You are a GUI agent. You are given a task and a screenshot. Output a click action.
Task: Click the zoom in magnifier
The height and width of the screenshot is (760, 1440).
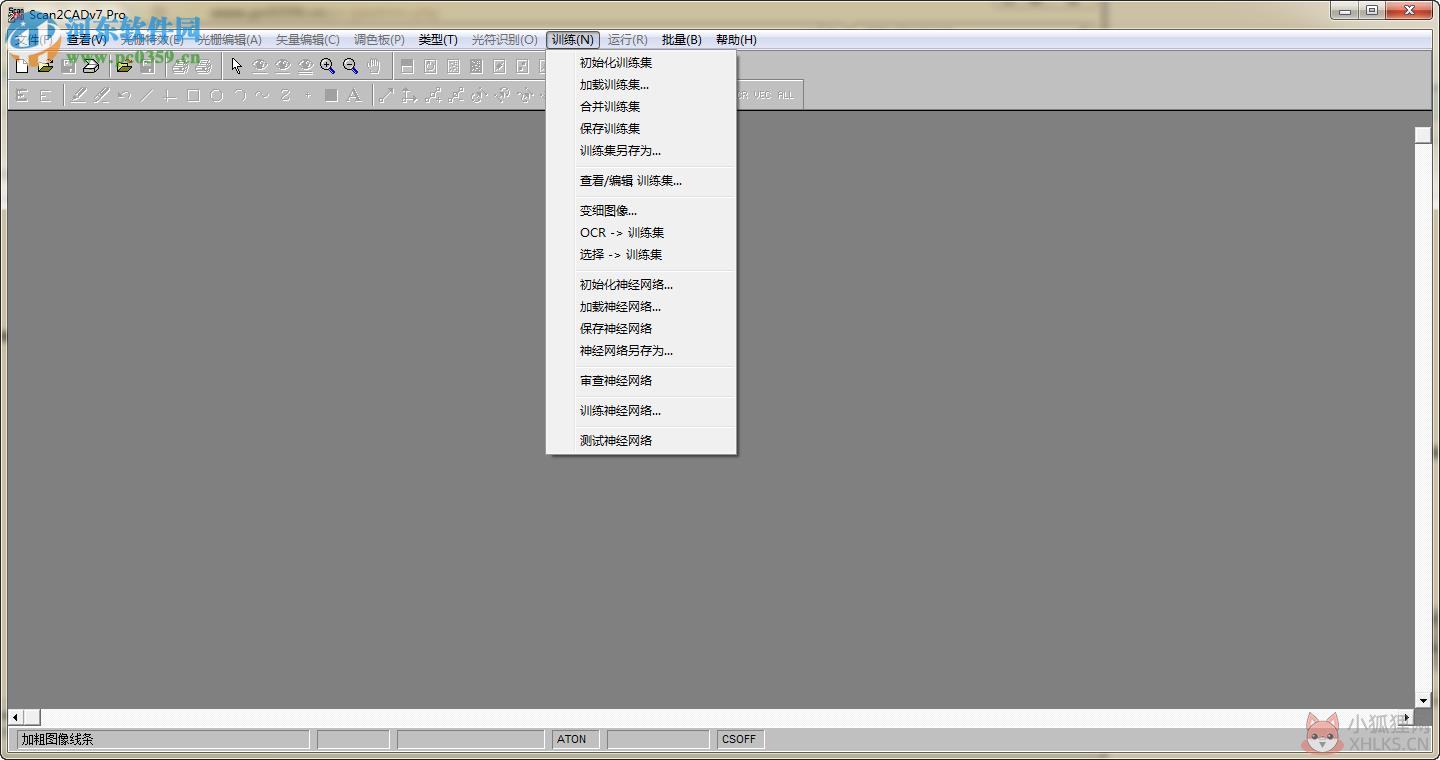pos(327,66)
